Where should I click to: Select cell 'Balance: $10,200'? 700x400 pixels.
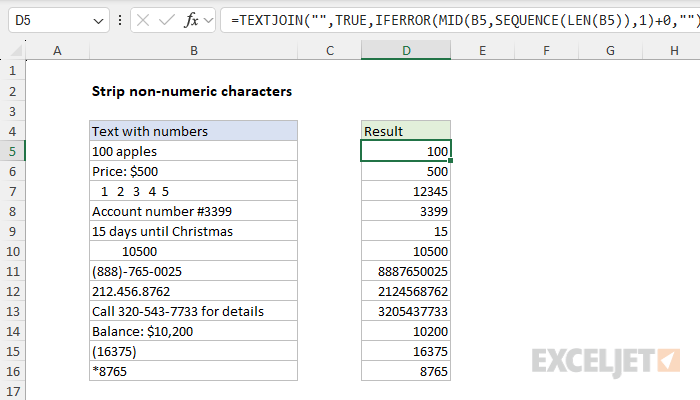coord(193,331)
